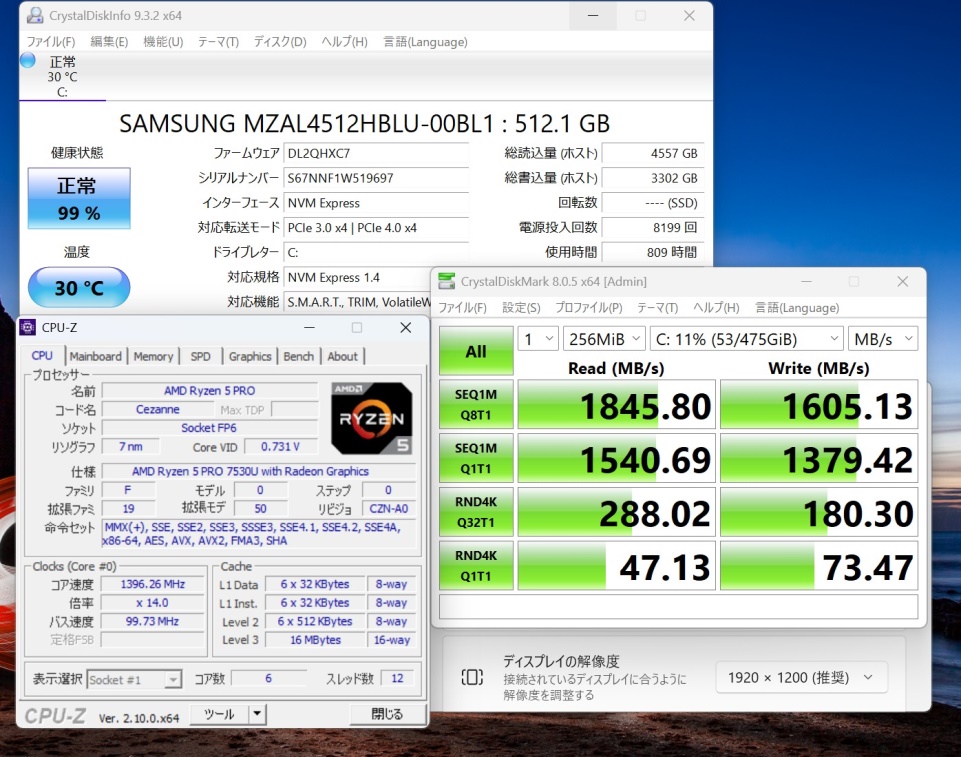Switch to the Graphics tab in CPU-Z
The width and height of the screenshot is (961, 757).
pyautogui.click(x=250, y=356)
